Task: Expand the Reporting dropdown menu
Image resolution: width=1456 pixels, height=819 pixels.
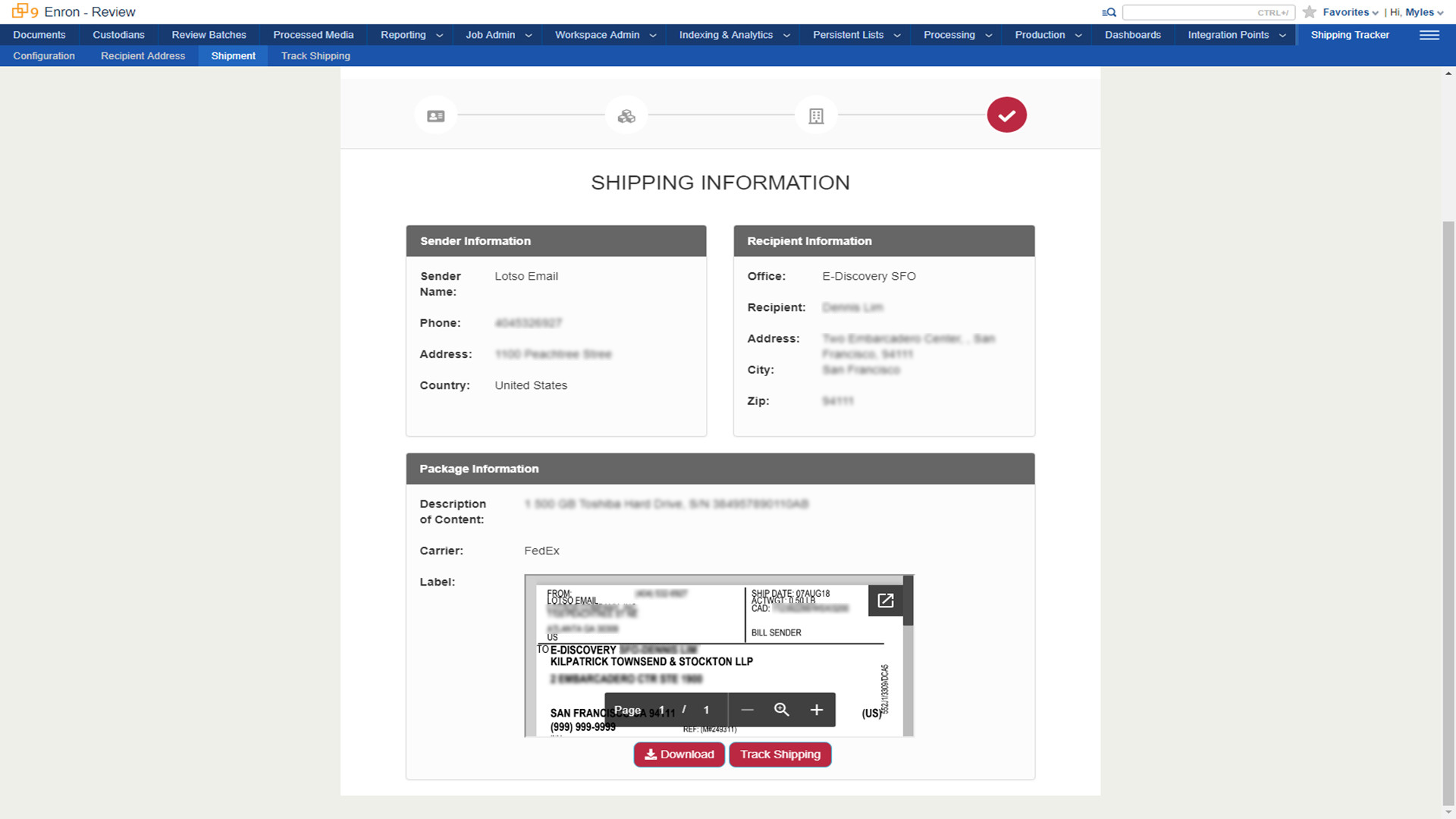Action: [411, 35]
